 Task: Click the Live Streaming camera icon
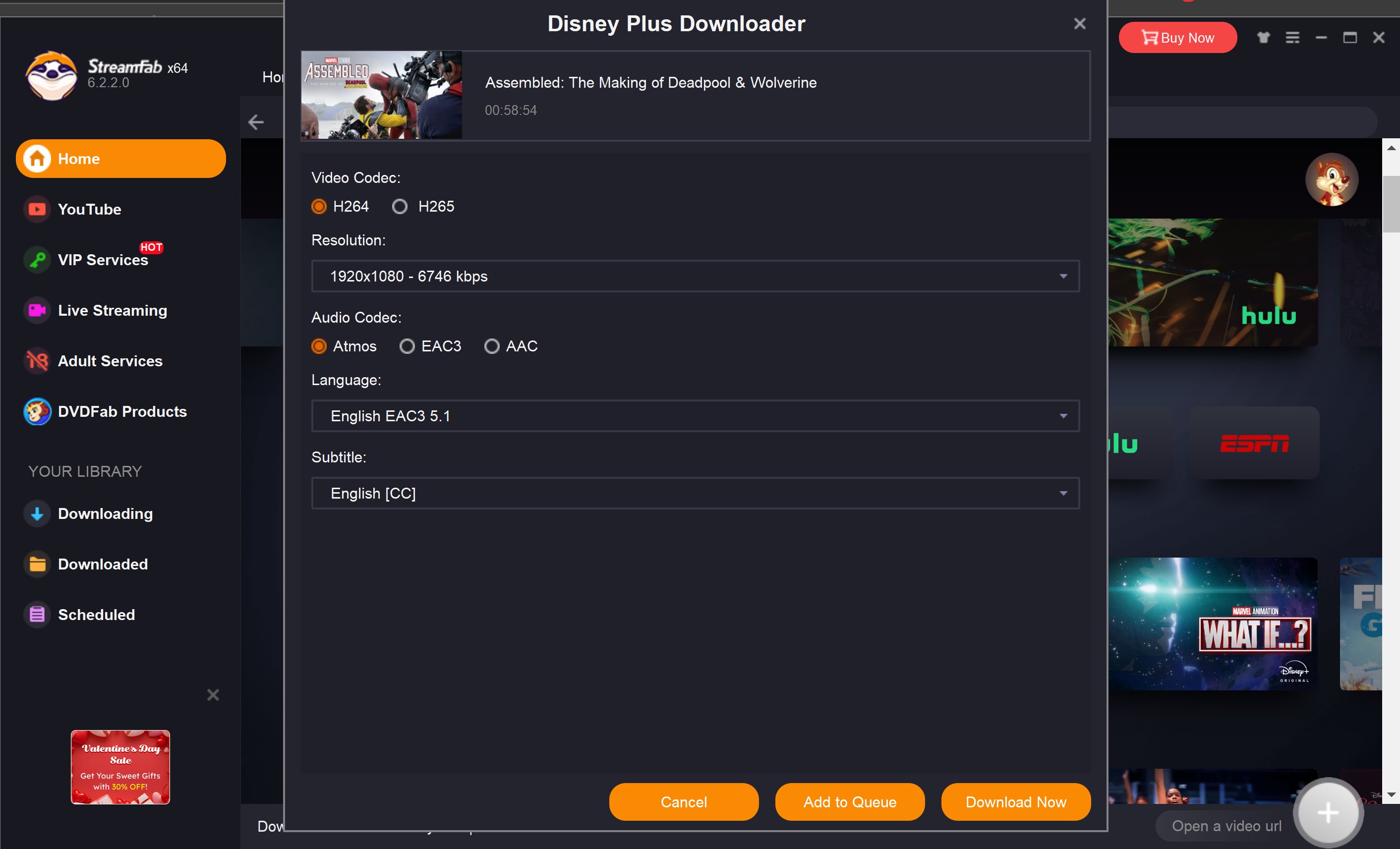pos(38,310)
